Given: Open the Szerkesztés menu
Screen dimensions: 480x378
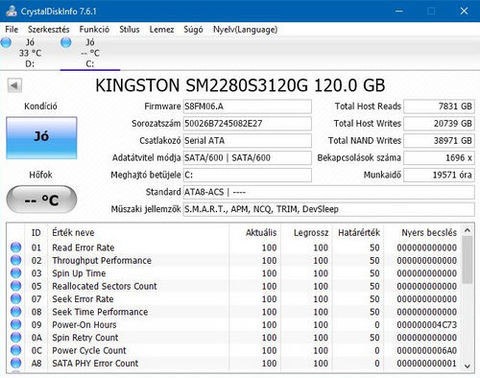Looking at the screenshot, I should click(49, 29).
